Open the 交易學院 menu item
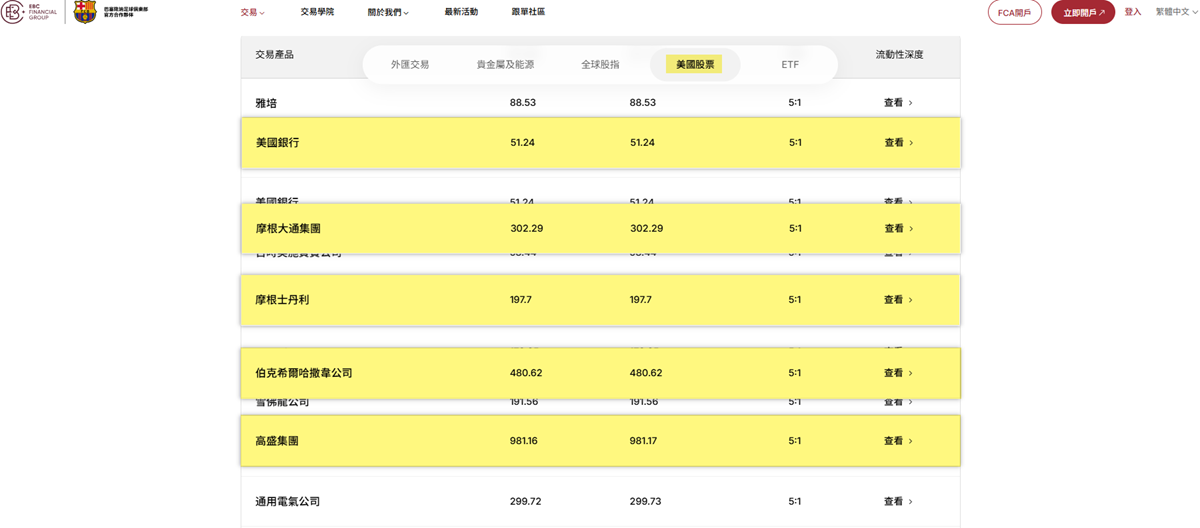The width and height of the screenshot is (1200, 528). pyautogui.click(x=317, y=12)
